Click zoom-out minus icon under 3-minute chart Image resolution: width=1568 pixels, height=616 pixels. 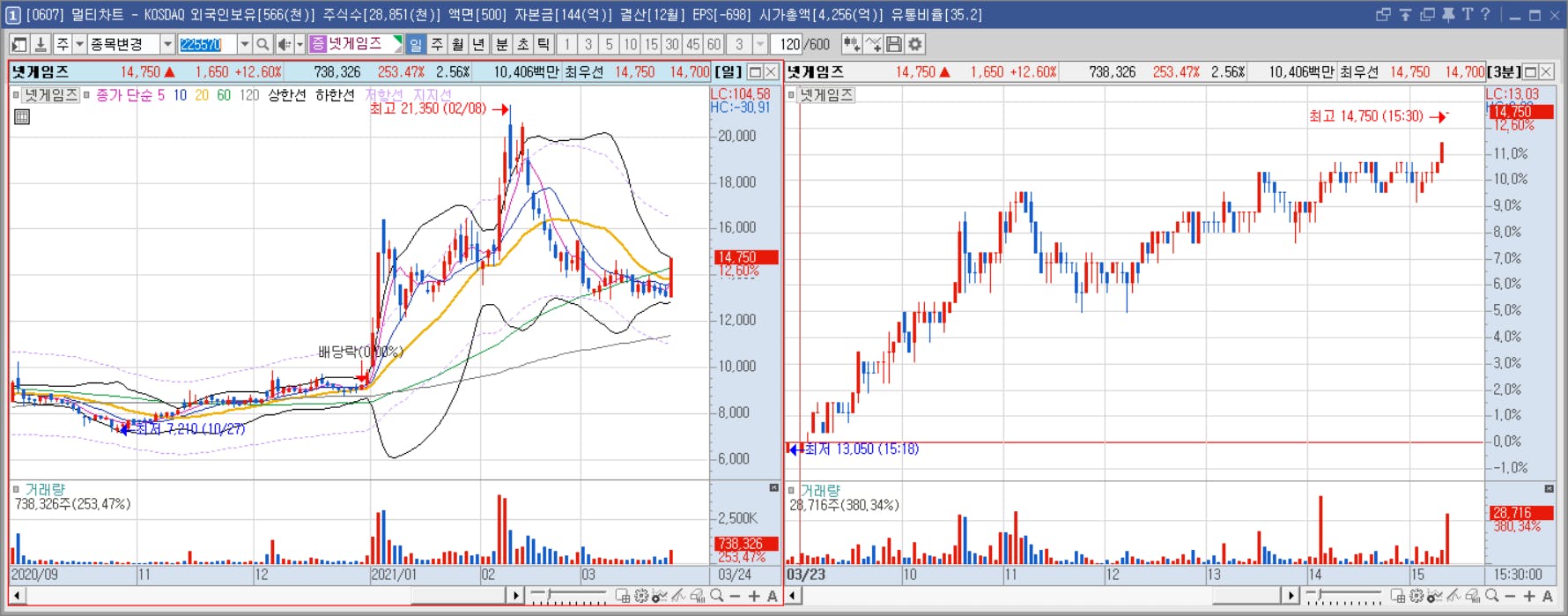click(1510, 597)
